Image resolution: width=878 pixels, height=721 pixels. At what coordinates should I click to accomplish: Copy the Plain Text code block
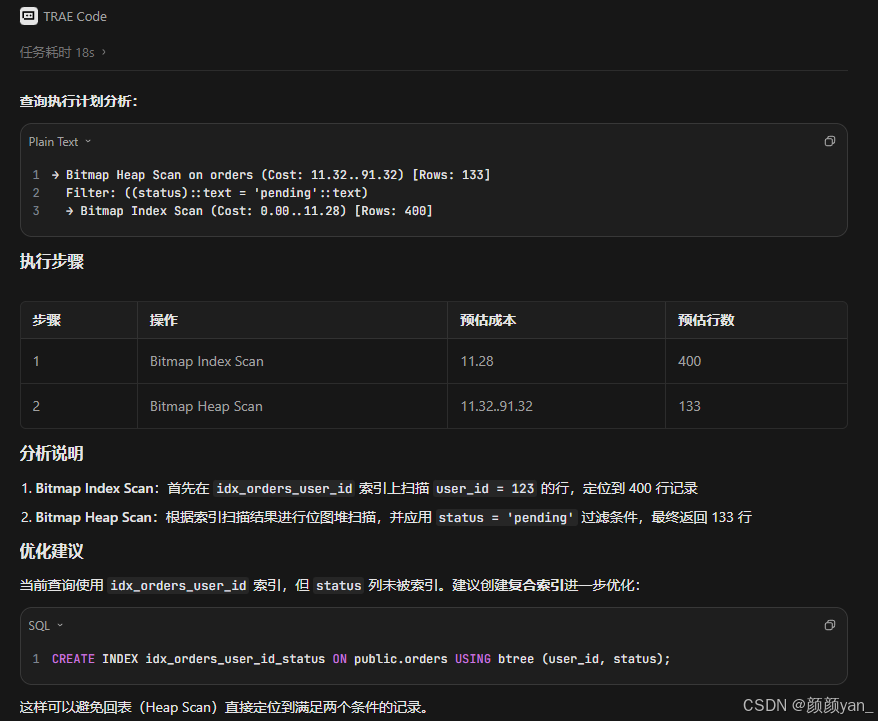830,141
